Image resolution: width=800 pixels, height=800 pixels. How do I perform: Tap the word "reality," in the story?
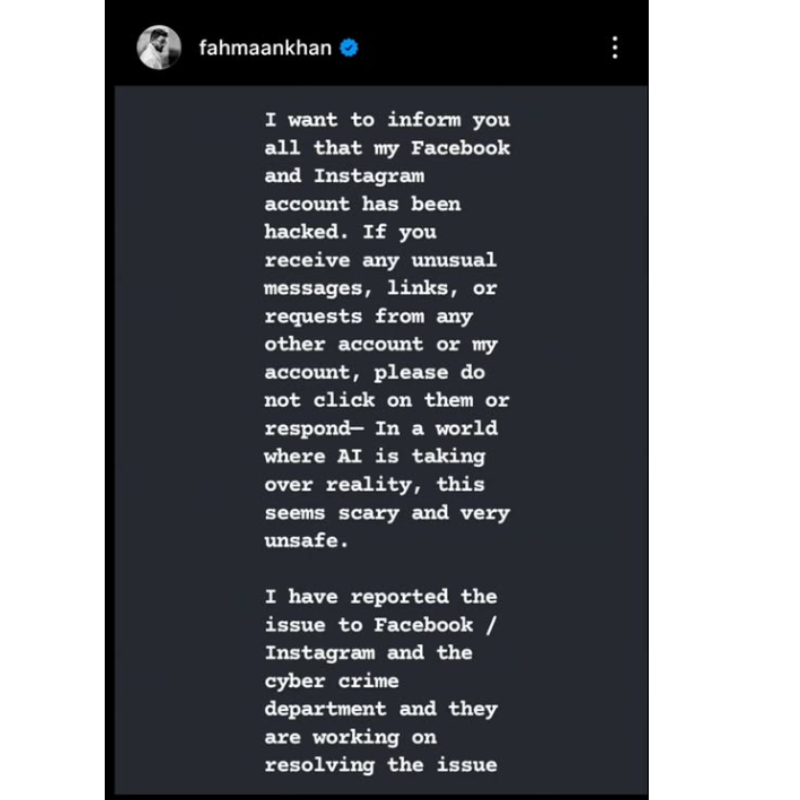pos(376,484)
